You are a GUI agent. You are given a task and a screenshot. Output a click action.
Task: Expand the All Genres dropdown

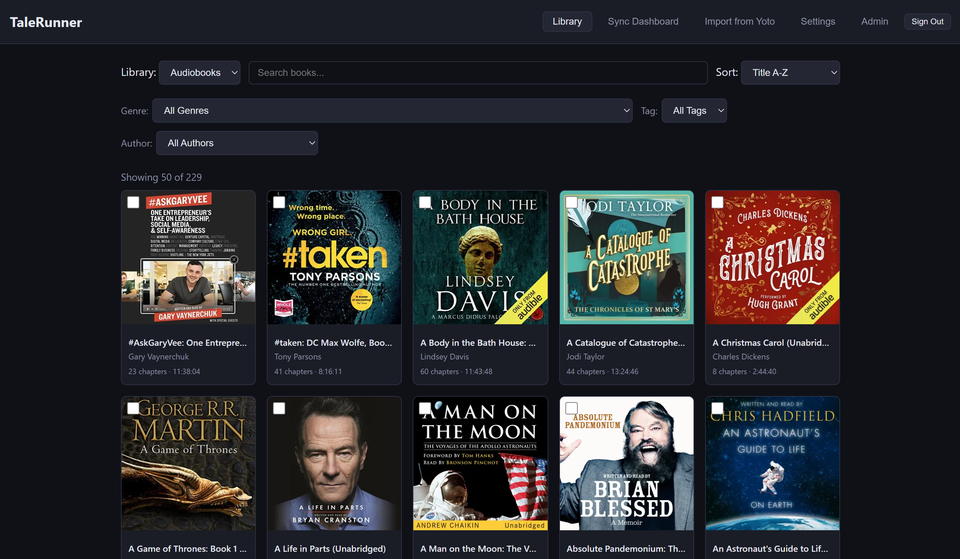[392, 111]
